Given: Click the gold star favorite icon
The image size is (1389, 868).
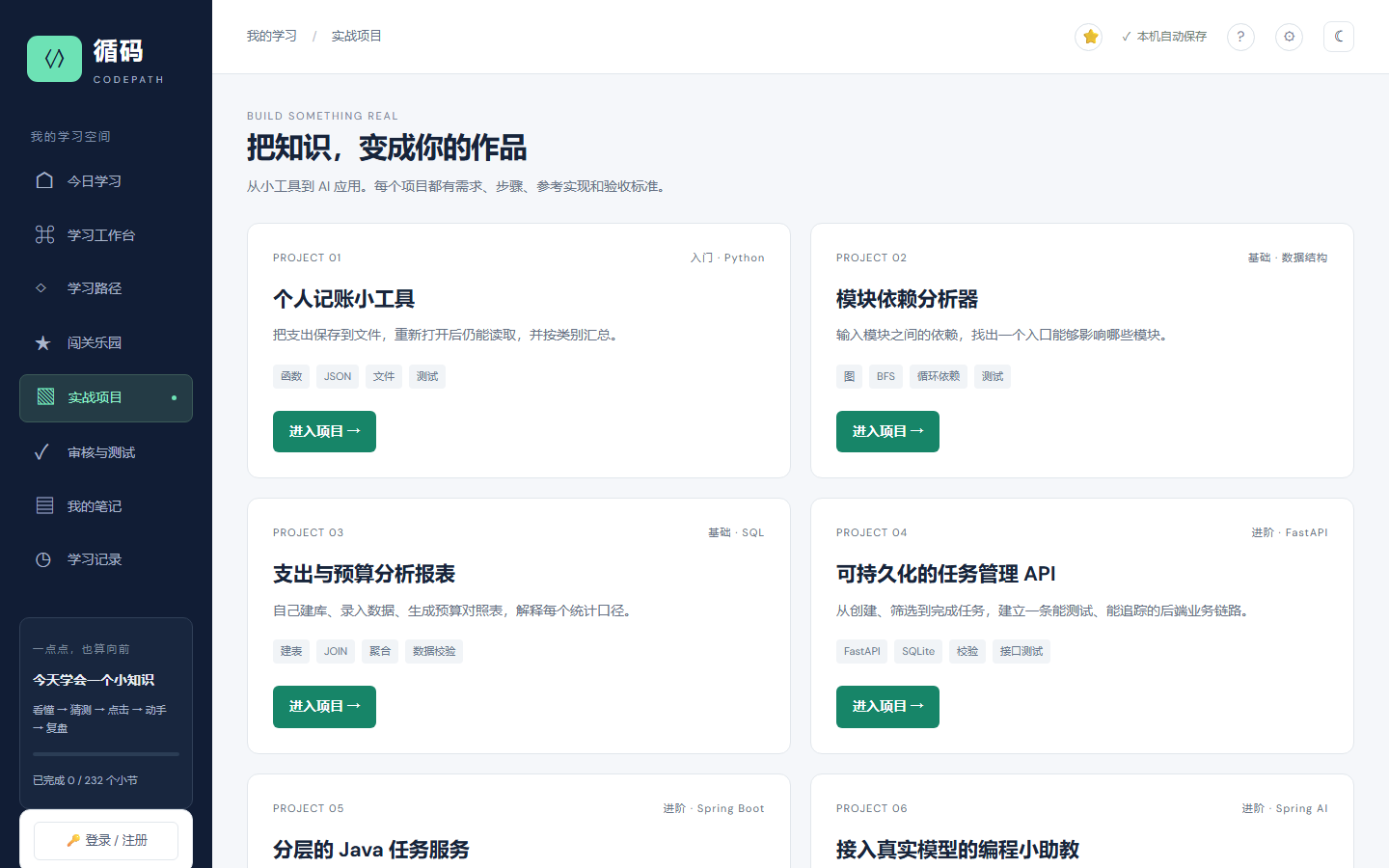Looking at the screenshot, I should coord(1089,37).
